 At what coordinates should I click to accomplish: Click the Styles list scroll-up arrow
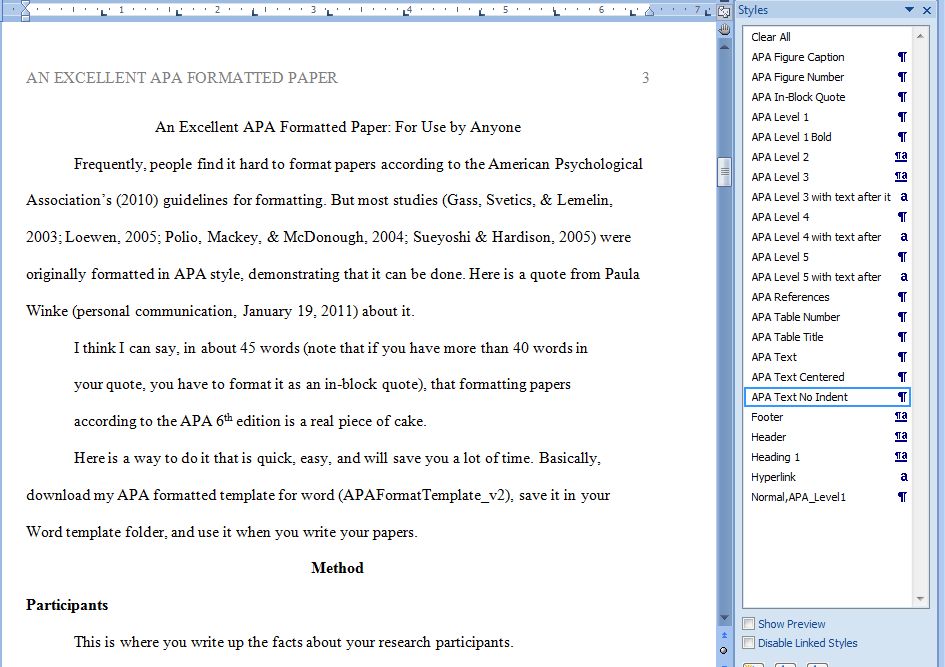[x=920, y=37]
